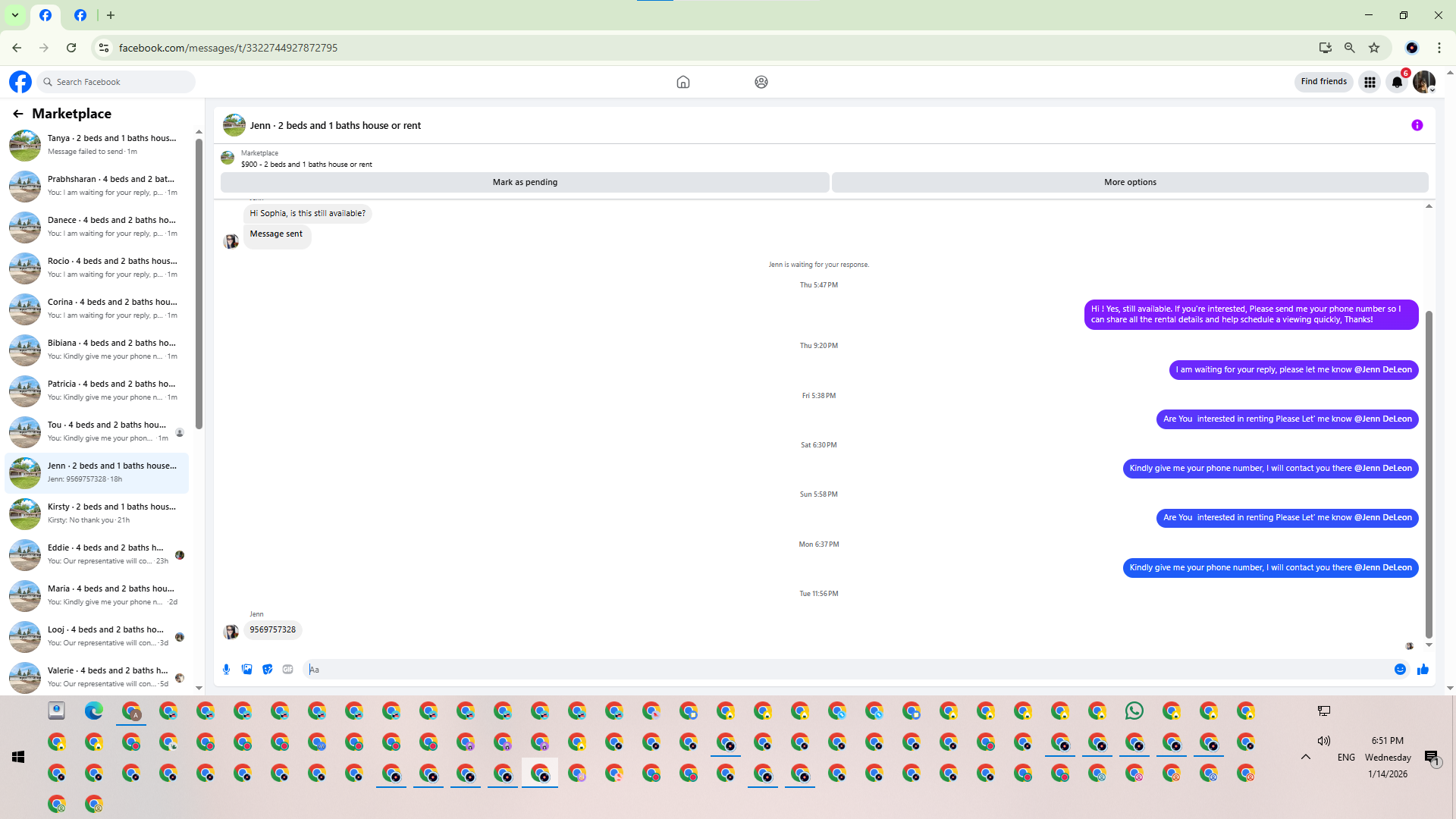Click the voice clip microphone icon

tap(226, 670)
